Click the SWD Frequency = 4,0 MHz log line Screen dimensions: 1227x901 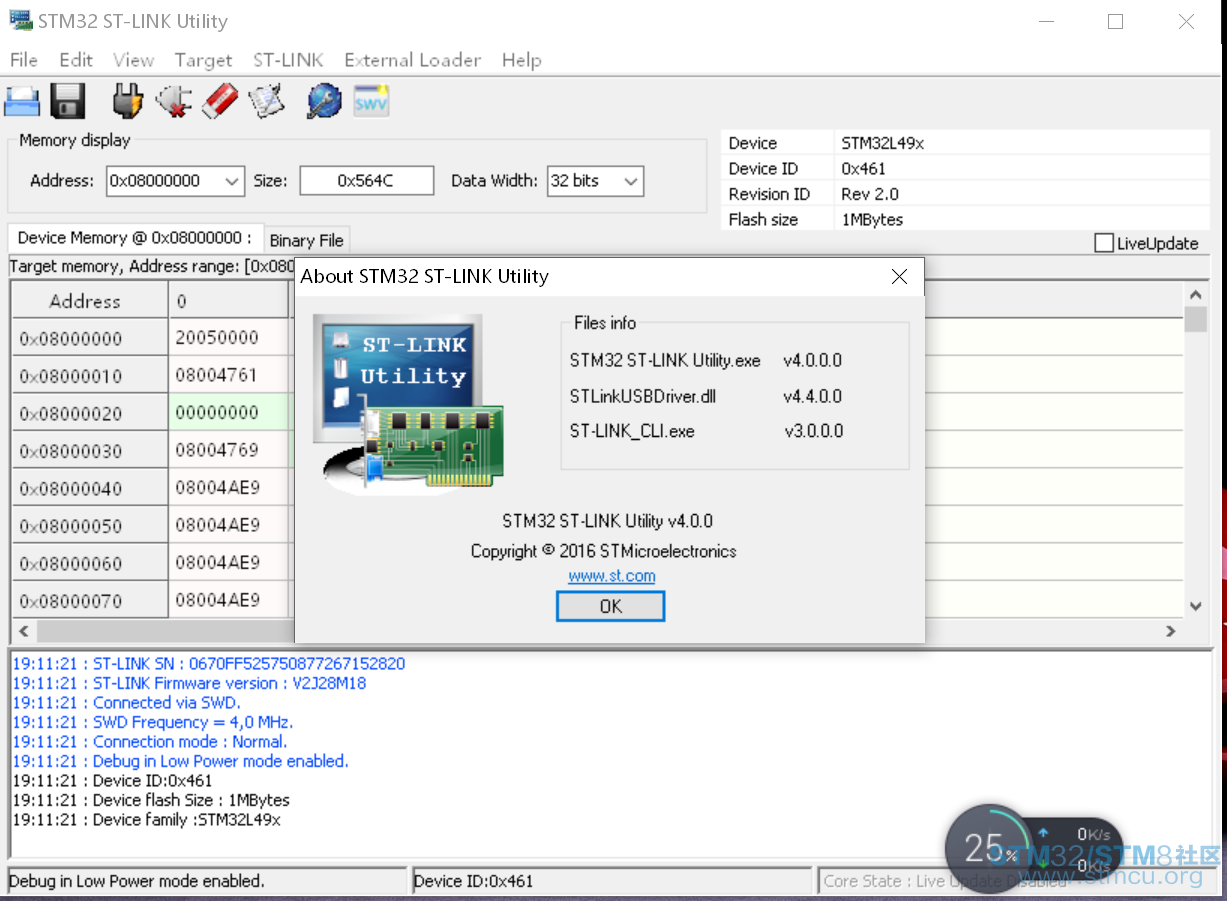click(153, 722)
